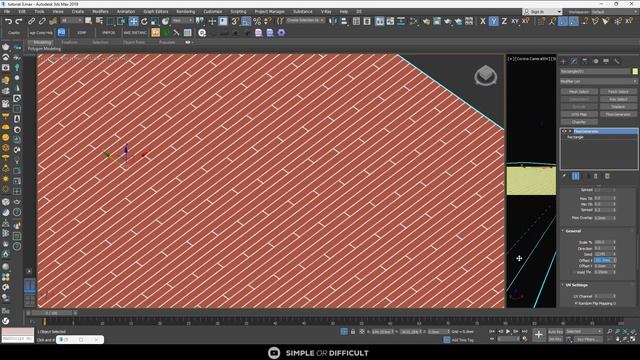Click Remove Modifier trash icon
Image resolution: width=640 pixels, height=360 pixels.
click(596, 176)
